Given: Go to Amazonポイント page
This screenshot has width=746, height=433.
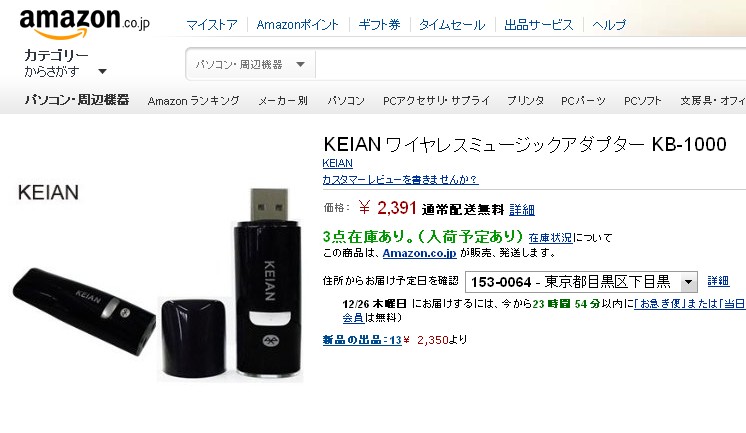Looking at the screenshot, I should coord(297,24).
